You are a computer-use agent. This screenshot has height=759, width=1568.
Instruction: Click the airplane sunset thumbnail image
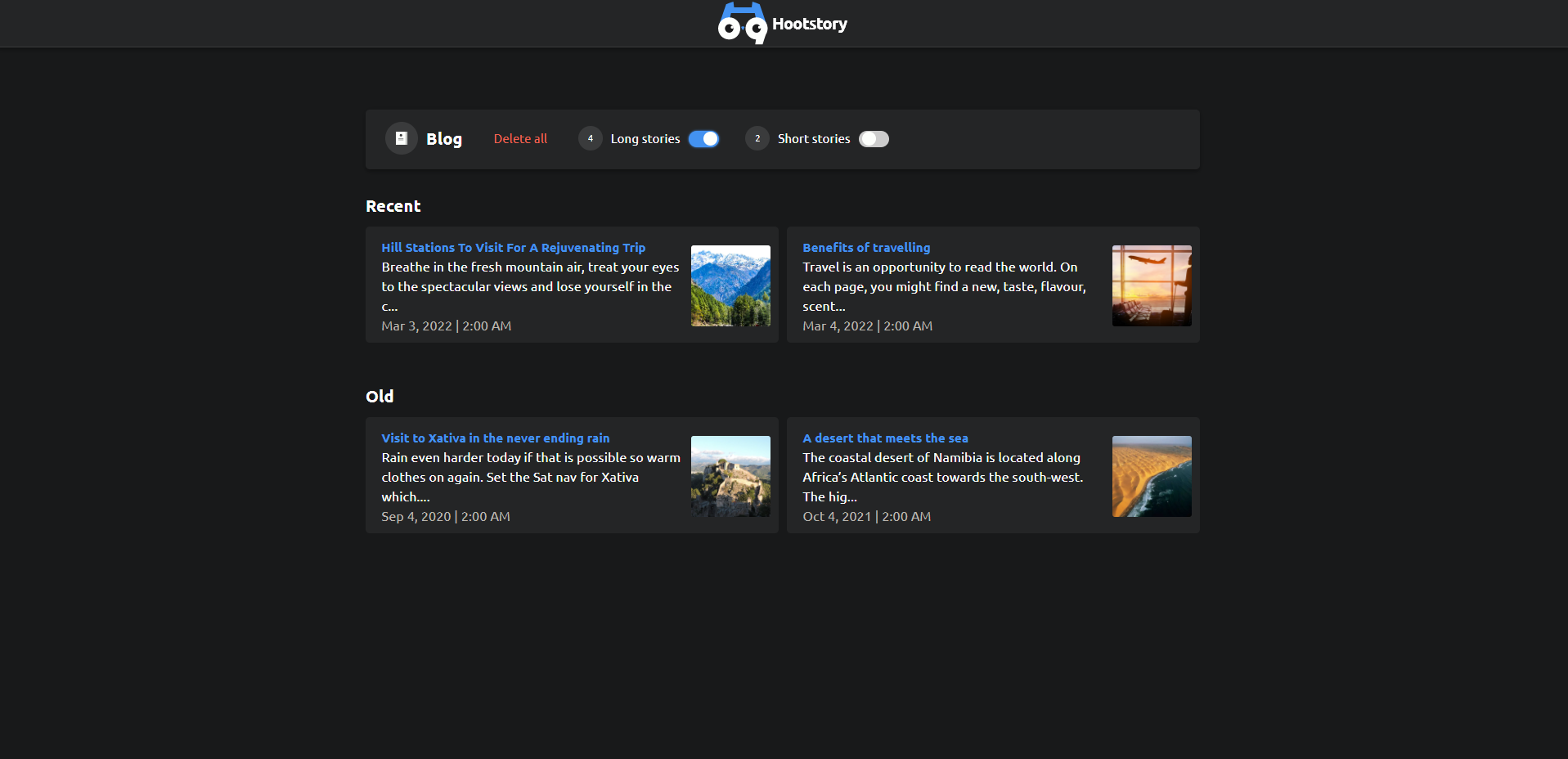pyautogui.click(x=1151, y=285)
